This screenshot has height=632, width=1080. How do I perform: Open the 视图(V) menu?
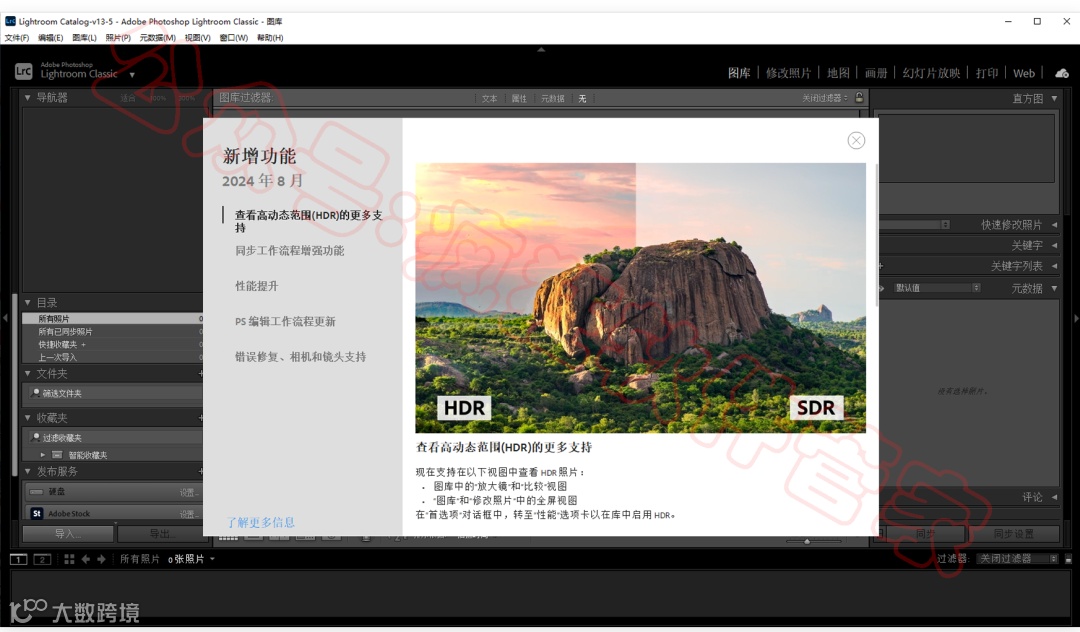pos(197,38)
